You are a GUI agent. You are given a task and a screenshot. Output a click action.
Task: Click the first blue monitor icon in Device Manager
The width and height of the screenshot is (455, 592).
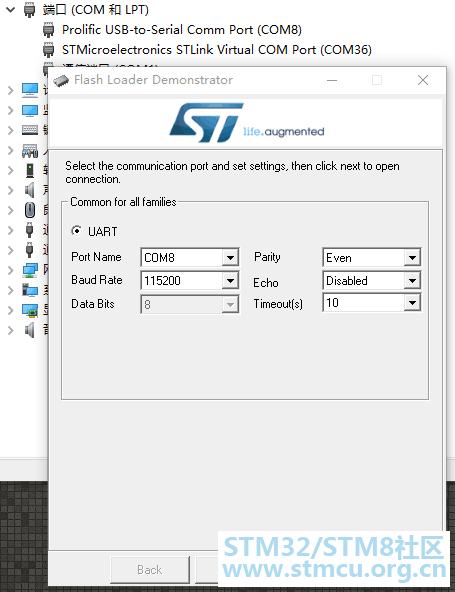[30, 90]
